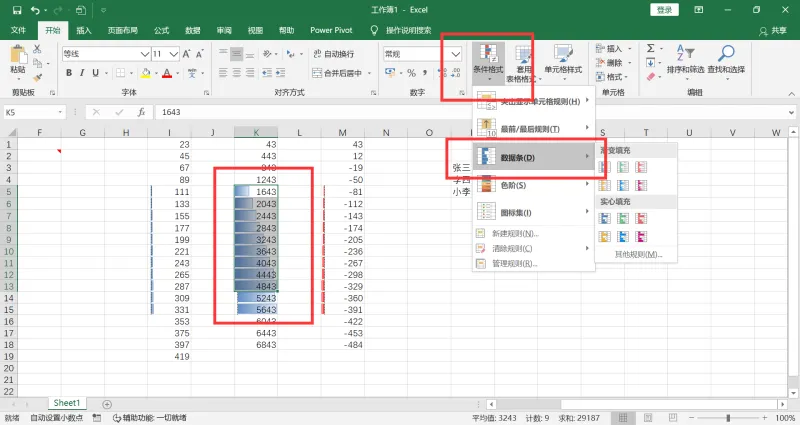Screen dimensions: 800x425
Task: Open the Data (数据) tab
Action: [x=192, y=30]
